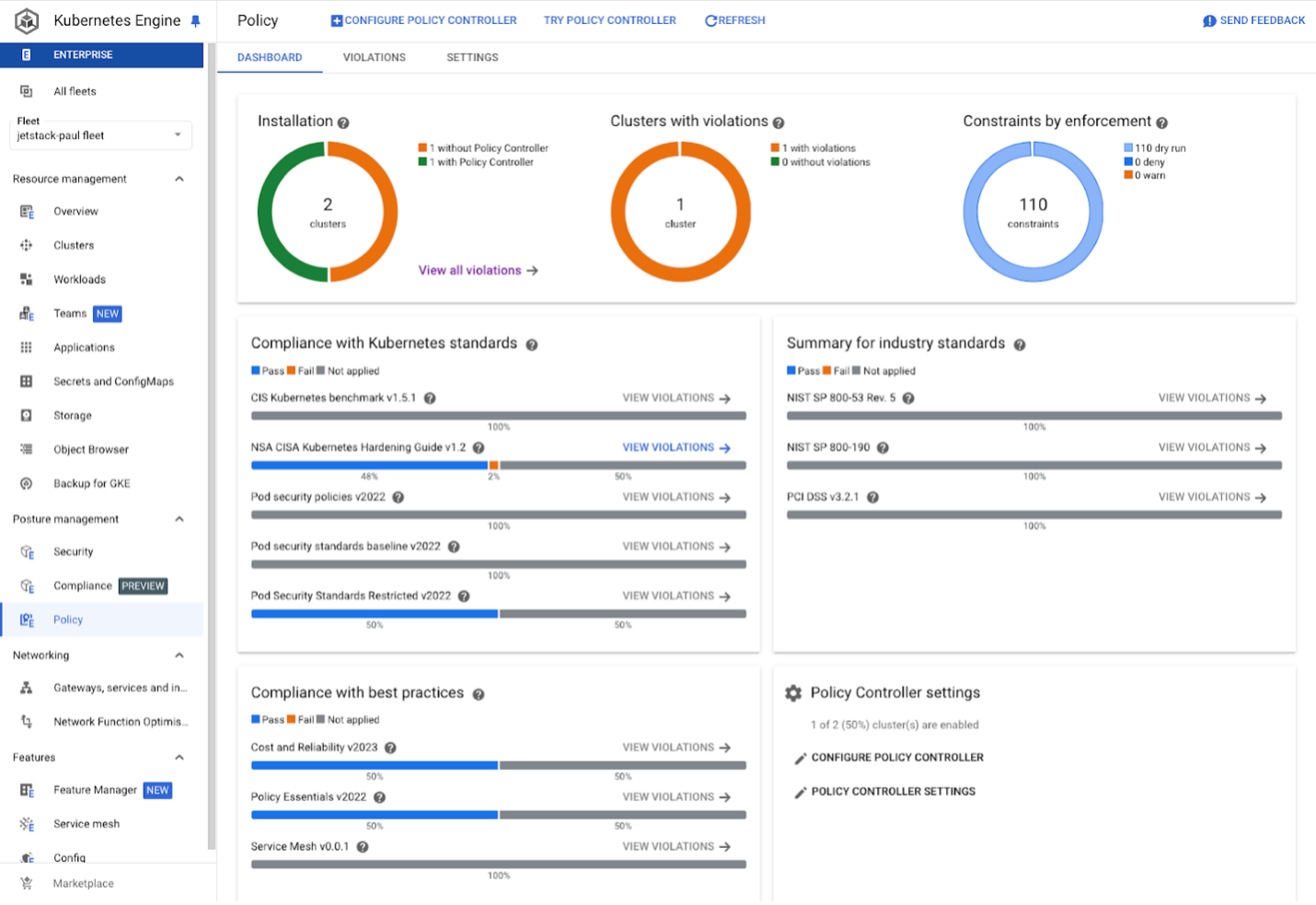The image size is (1316, 905).
Task: Click the Constraints by enforcement donut chart
Action: click(x=1033, y=212)
